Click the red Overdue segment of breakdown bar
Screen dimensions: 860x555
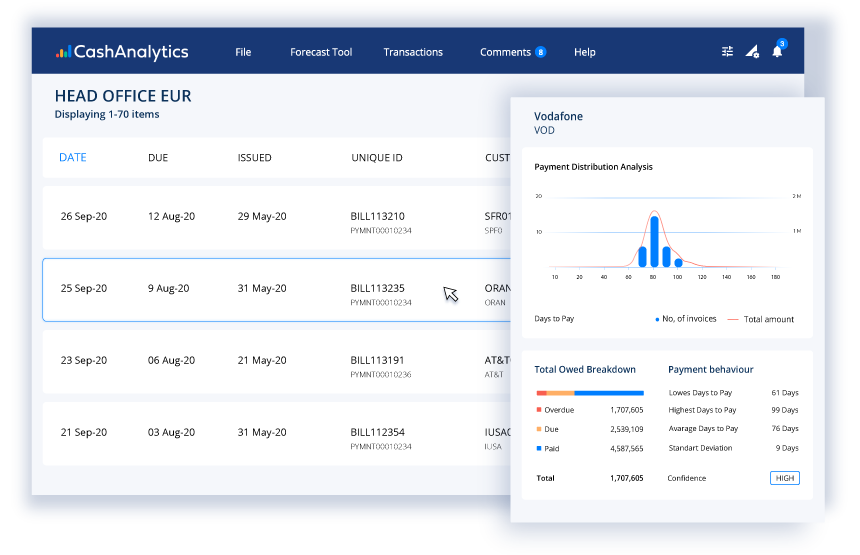pos(541,393)
